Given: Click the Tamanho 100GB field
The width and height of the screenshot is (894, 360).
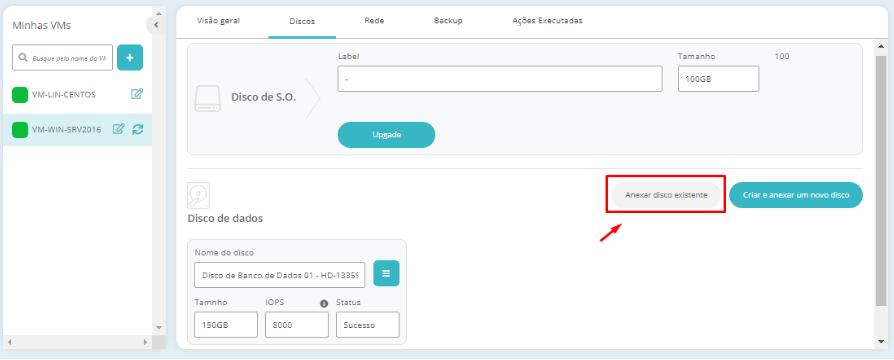Looking at the screenshot, I should coord(718,79).
